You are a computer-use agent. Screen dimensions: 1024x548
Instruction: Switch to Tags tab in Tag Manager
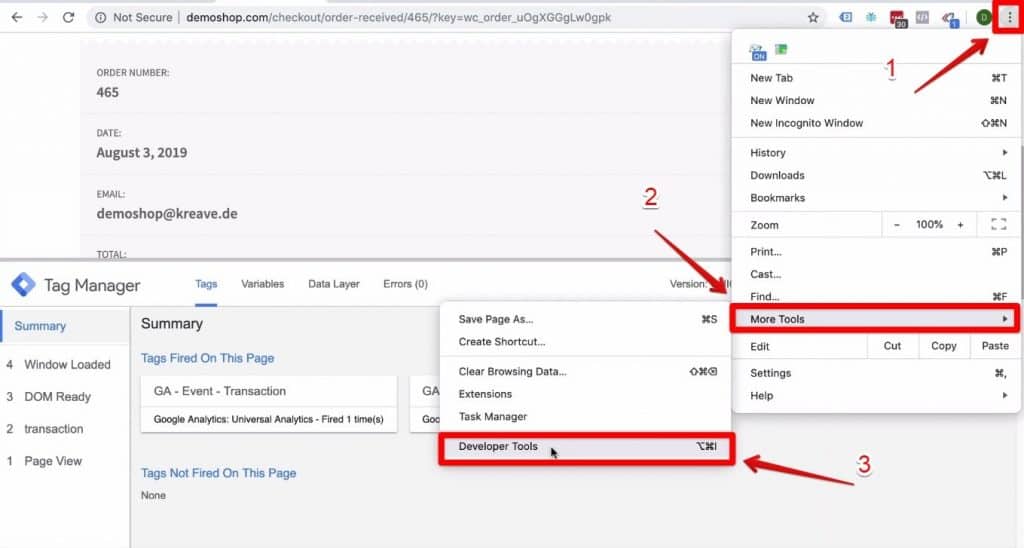click(x=206, y=284)
